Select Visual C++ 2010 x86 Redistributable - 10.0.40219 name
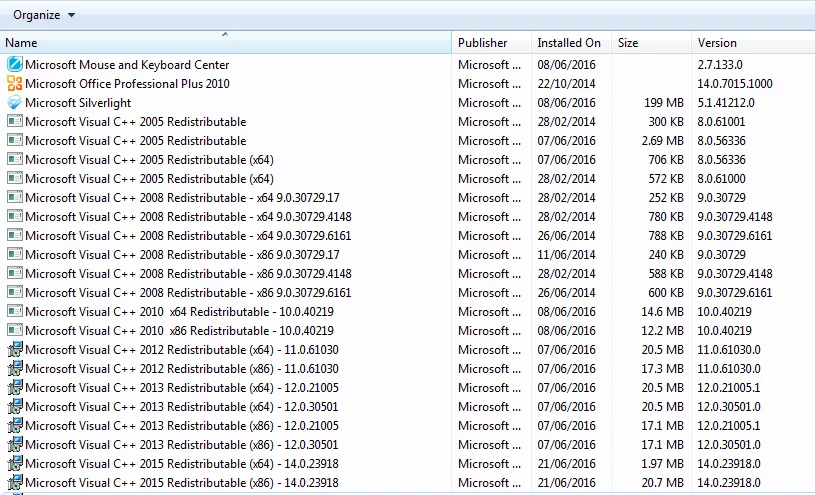Viewport: 815px width, 495px height. click(x=179, y=330)
